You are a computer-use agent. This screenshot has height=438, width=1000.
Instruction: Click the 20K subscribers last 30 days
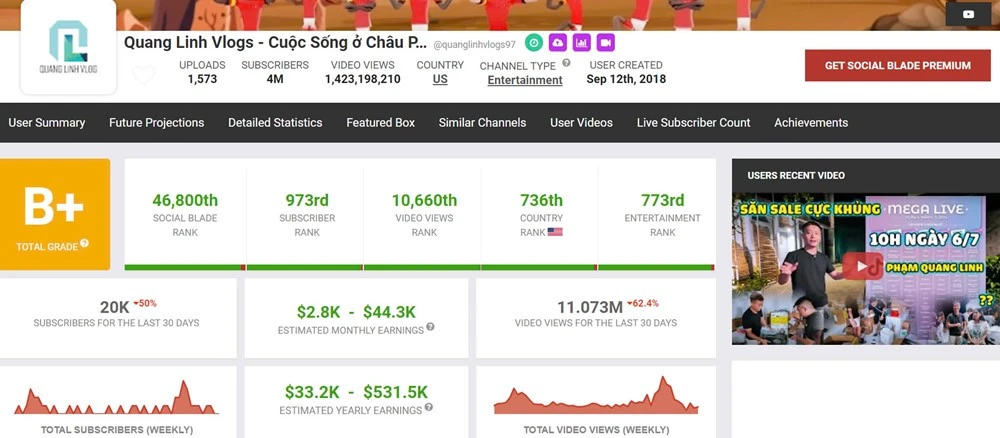pyautogui.click(x=115, y=307)
